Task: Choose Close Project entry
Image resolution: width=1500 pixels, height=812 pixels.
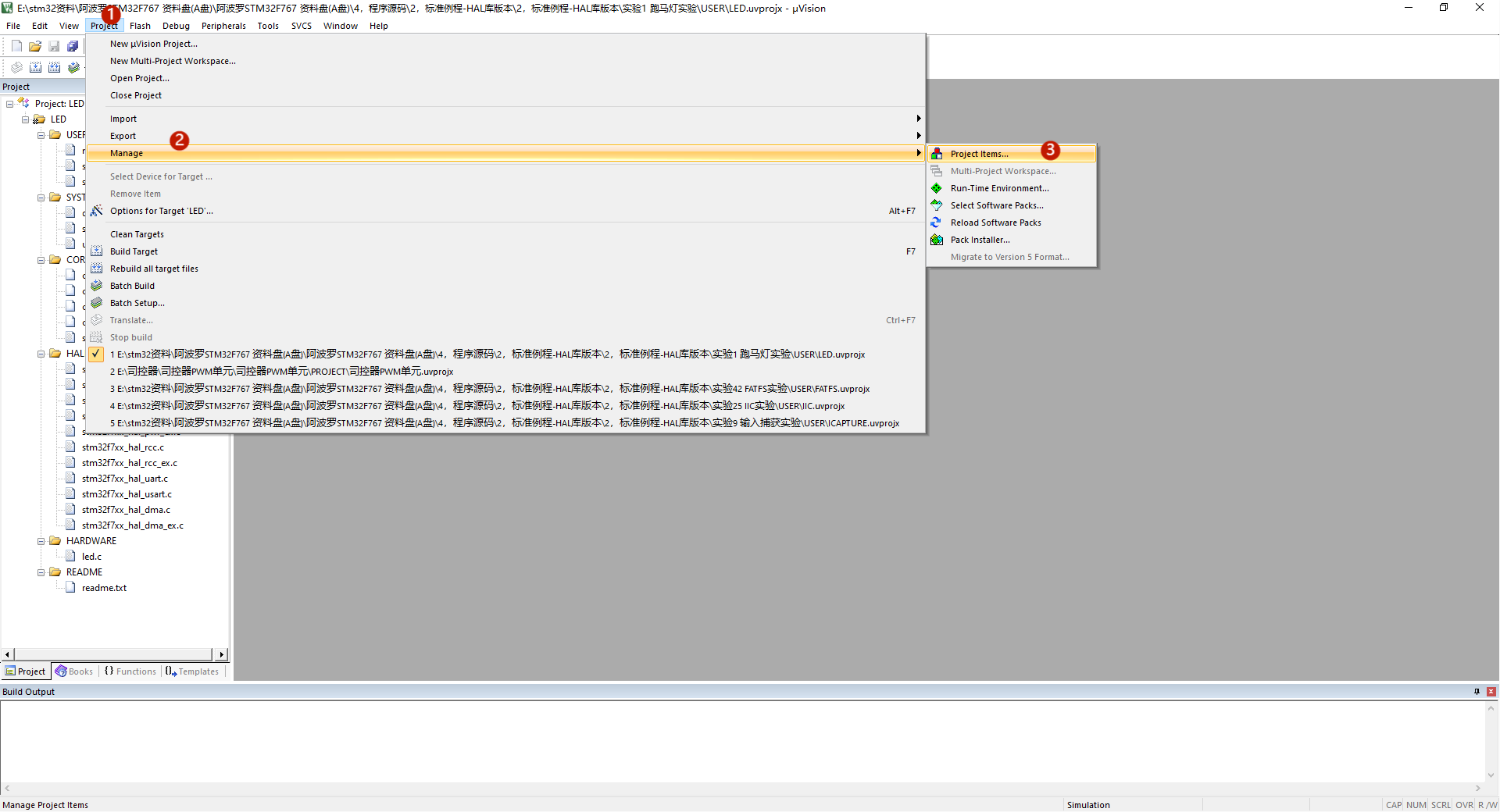Action: pos(505,95)
